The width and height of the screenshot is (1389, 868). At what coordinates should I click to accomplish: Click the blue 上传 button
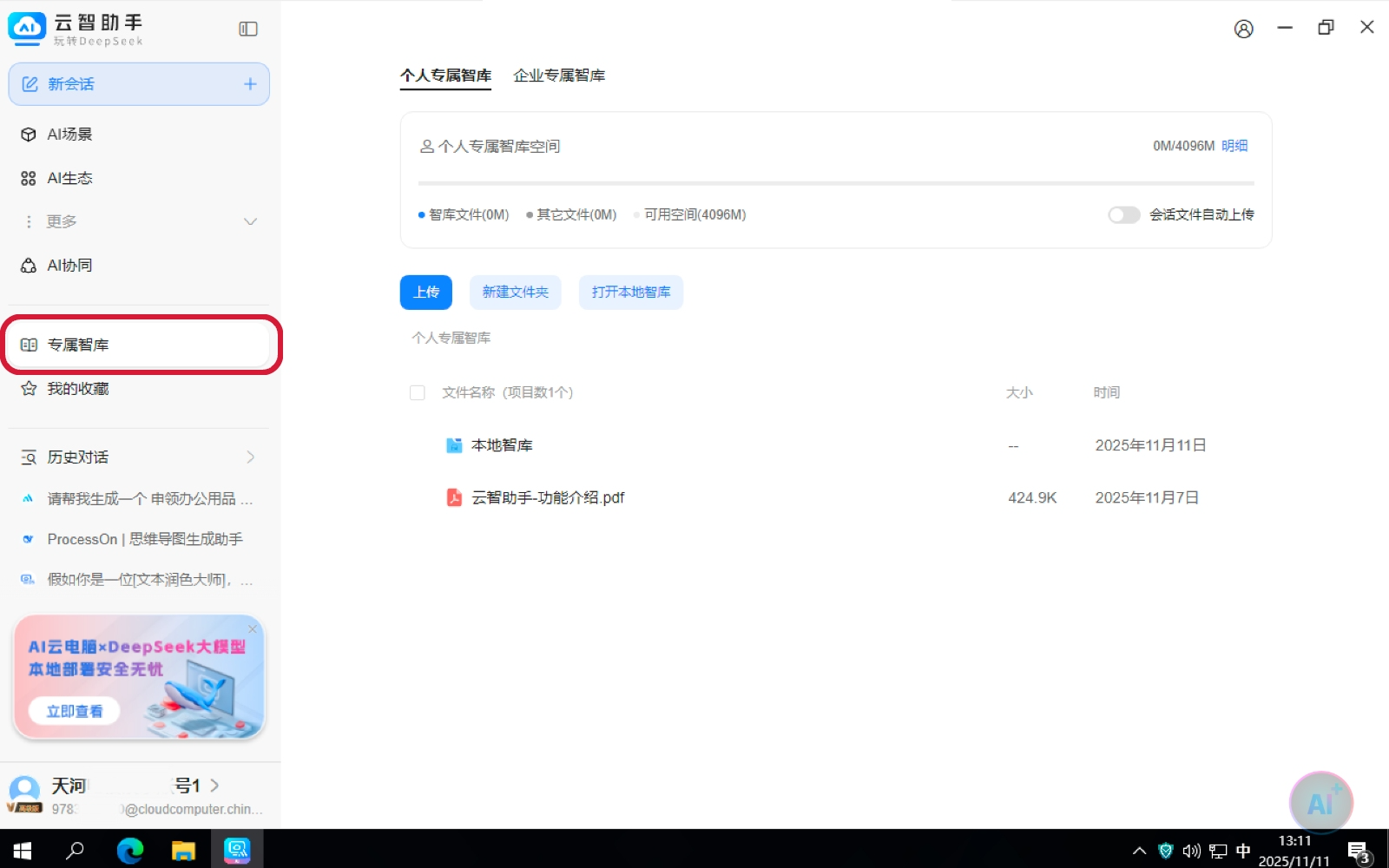point(425,293)
